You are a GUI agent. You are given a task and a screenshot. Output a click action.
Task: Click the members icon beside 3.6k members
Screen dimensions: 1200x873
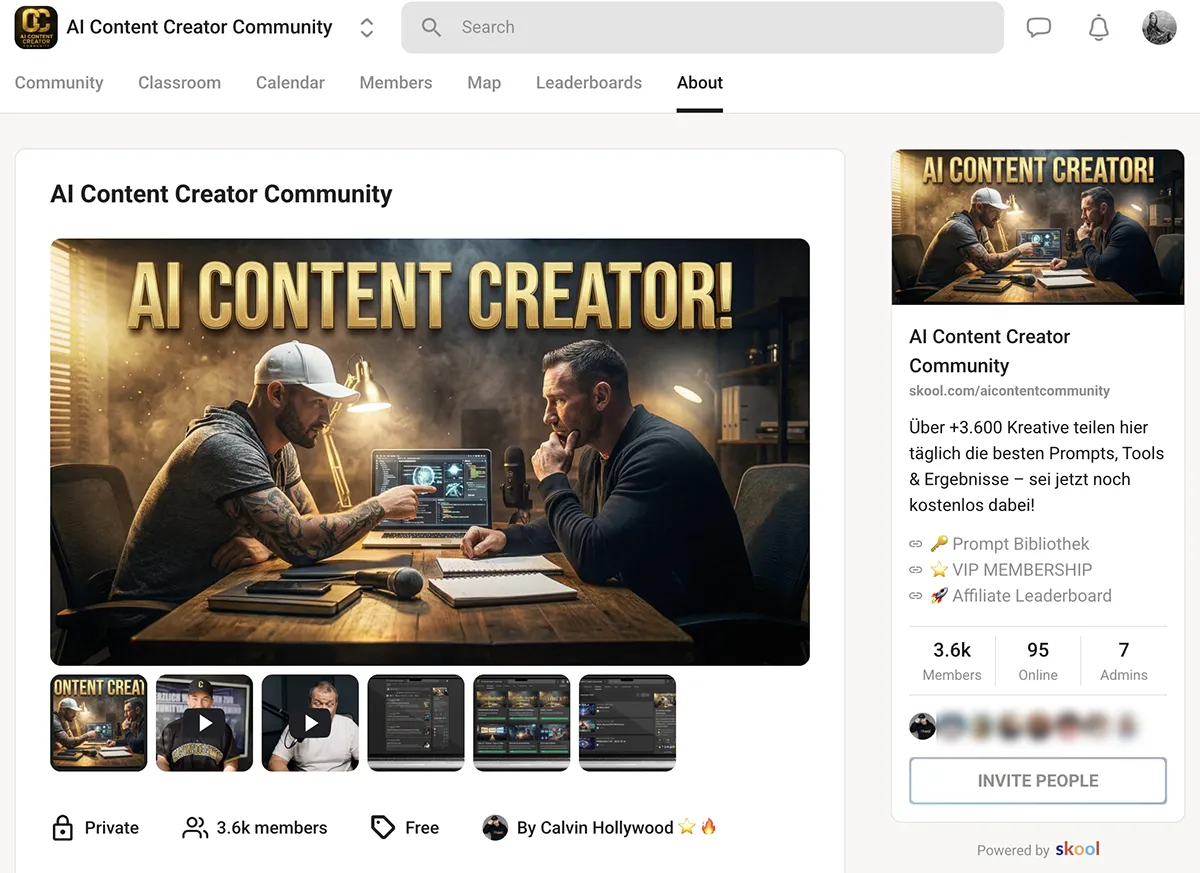[195, 827]
